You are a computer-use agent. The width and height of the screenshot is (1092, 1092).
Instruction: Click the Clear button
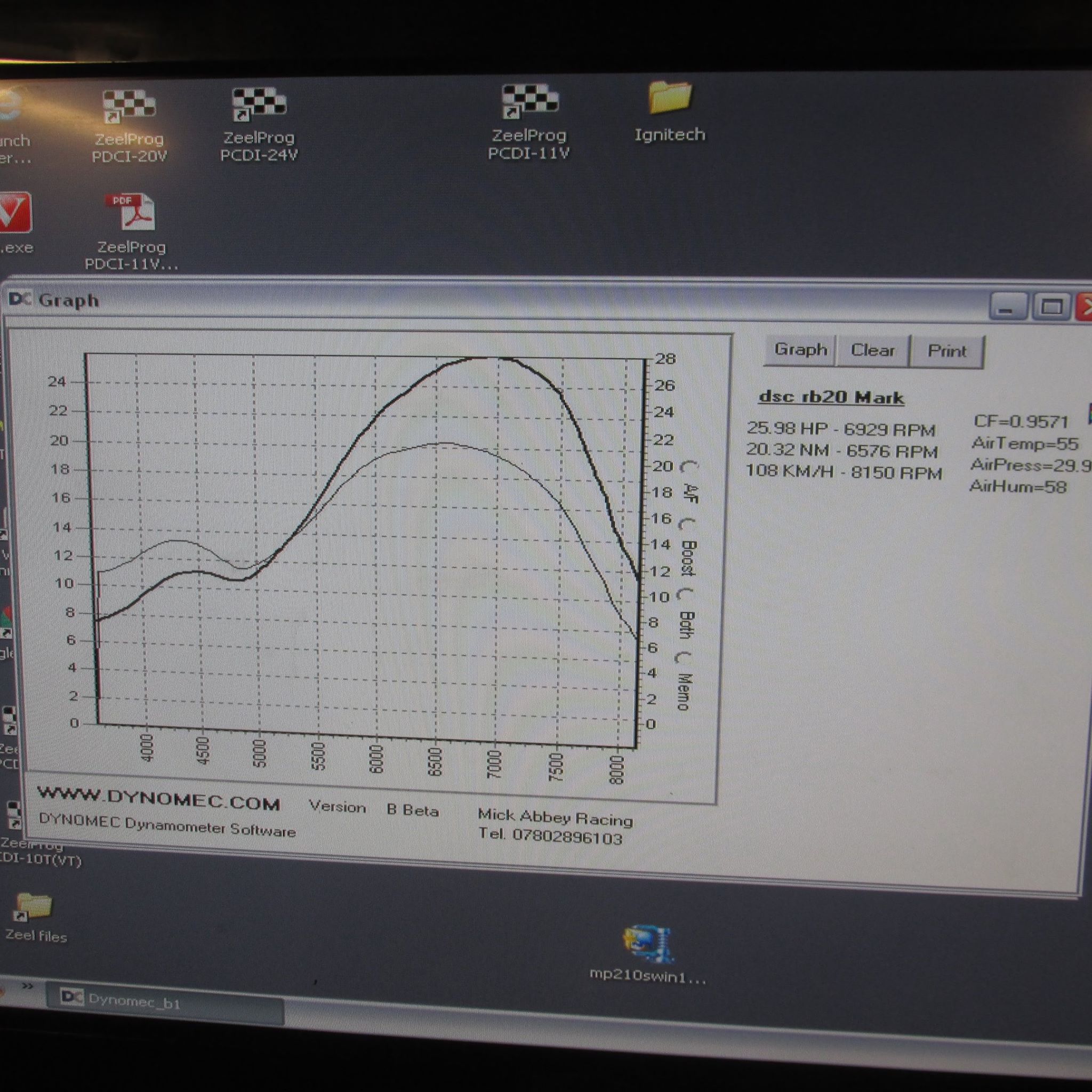click(873, 350)
